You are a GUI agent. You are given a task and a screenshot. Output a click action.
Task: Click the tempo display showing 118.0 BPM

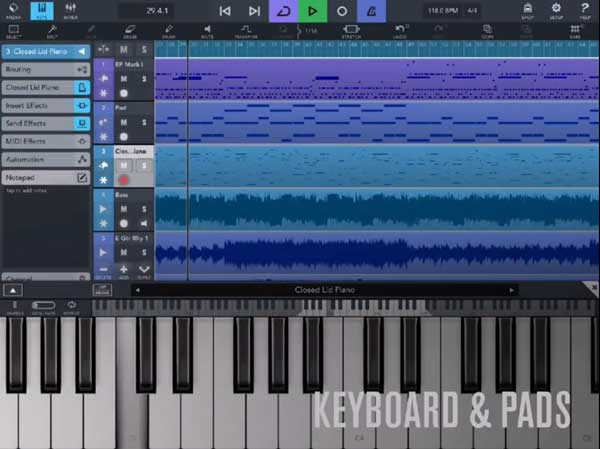point(439,11)
